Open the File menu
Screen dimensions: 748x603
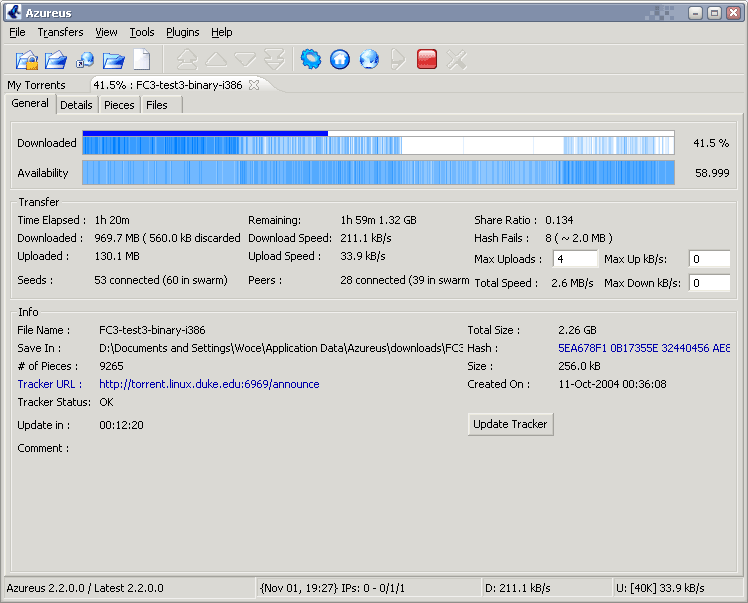tap(17, 32)
